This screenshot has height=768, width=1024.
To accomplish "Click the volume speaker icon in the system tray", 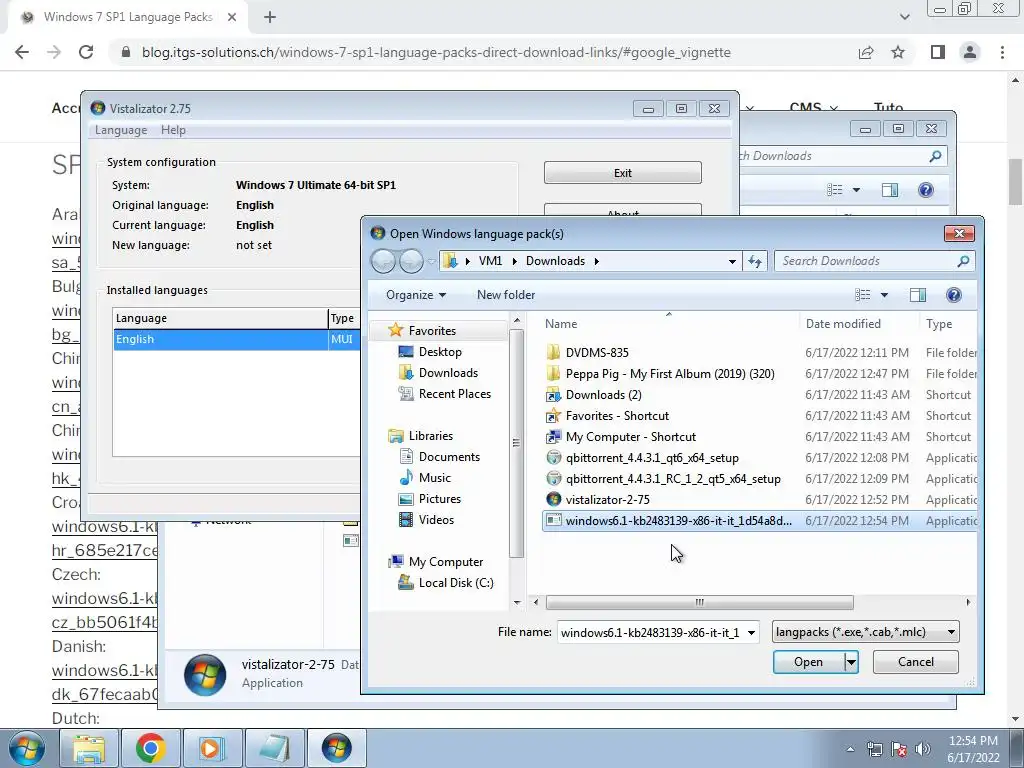I will tap(922, 749).
